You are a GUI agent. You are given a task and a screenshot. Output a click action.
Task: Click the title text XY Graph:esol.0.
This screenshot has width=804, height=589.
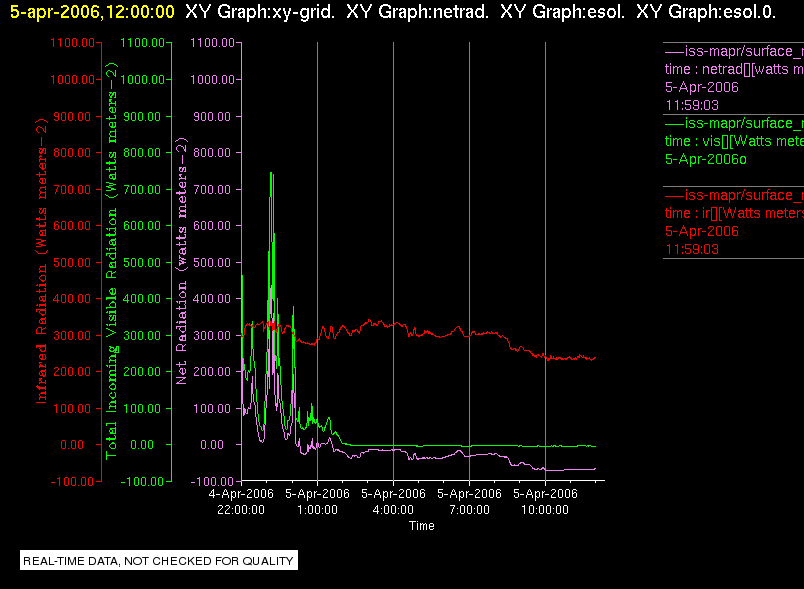tap(706, 12)
